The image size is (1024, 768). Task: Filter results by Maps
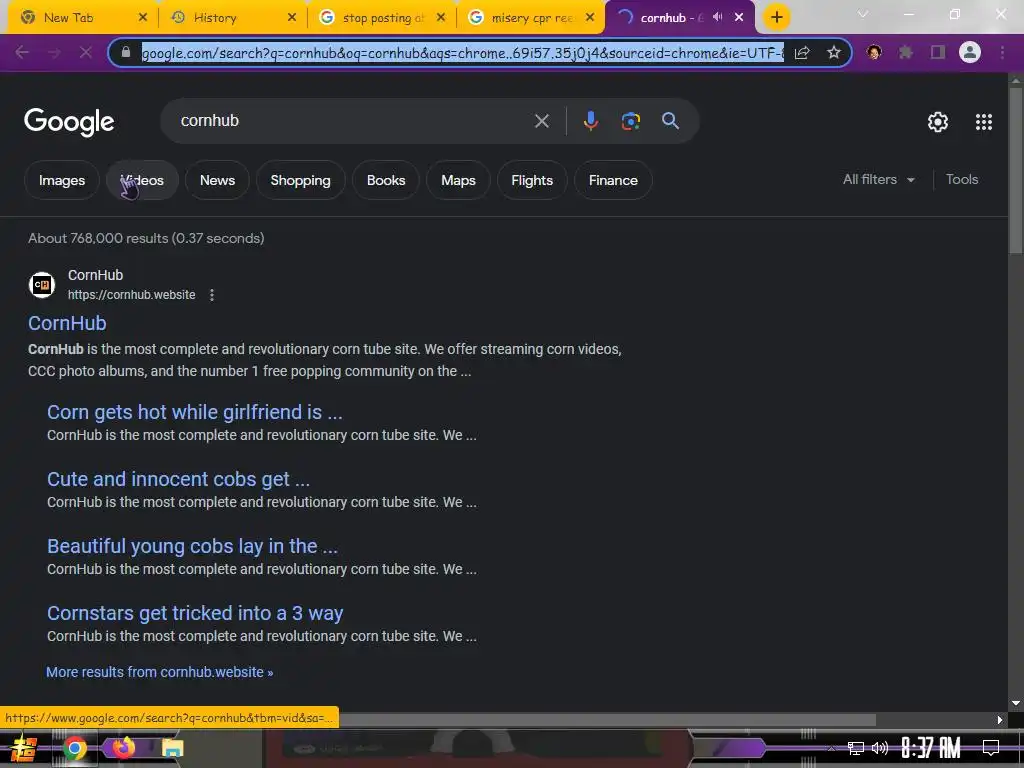pyautogui.click(x=458, y=180)
